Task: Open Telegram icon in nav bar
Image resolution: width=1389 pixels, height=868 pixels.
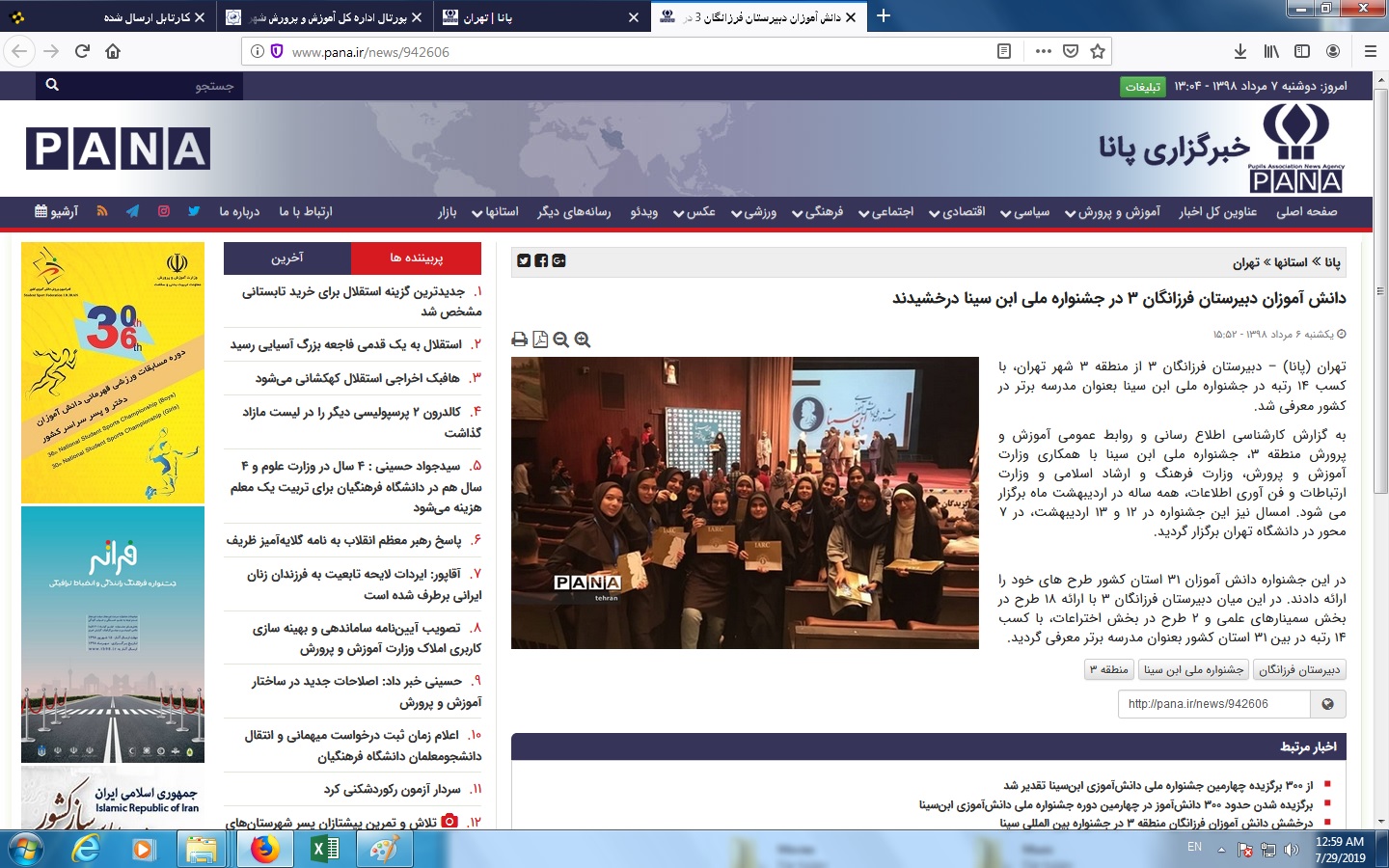Action: click(x=133, y=211)
